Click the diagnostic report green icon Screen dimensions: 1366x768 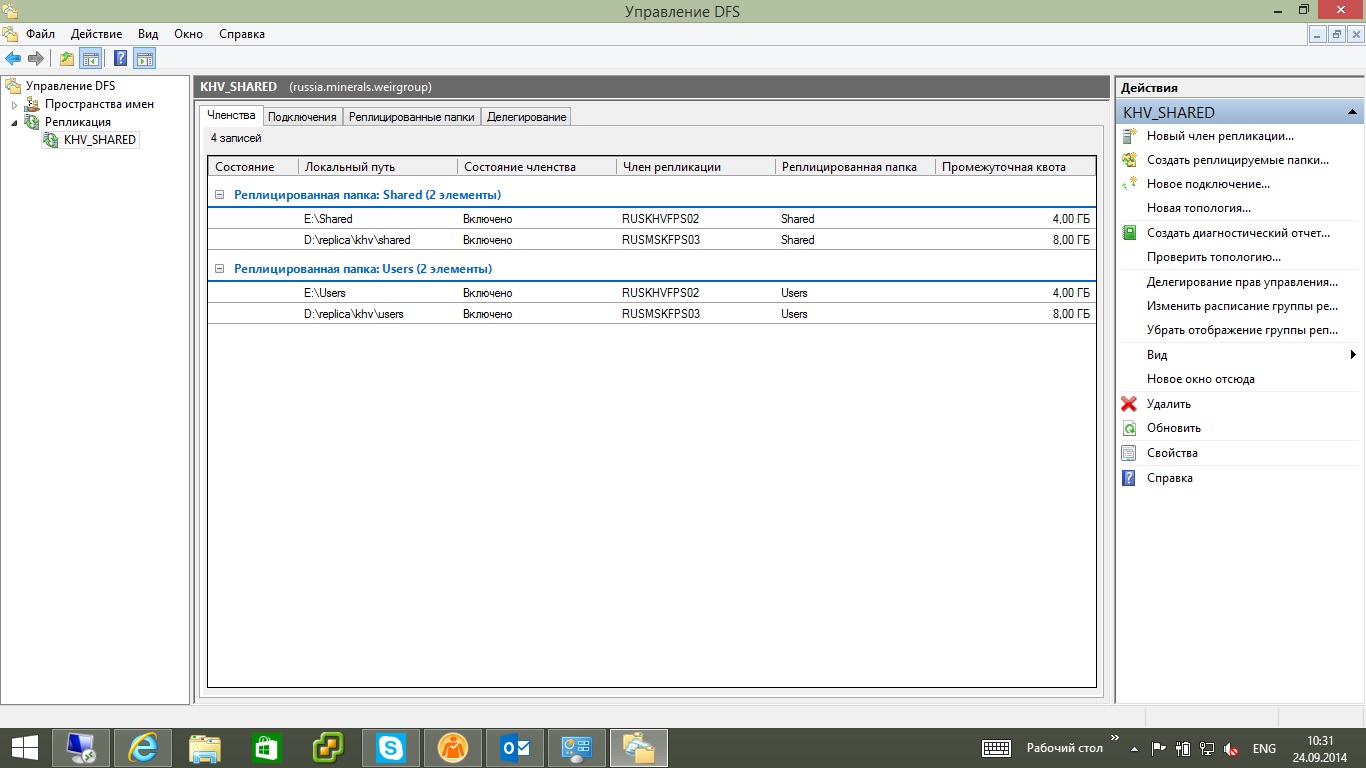click(x=1129, y=233)
